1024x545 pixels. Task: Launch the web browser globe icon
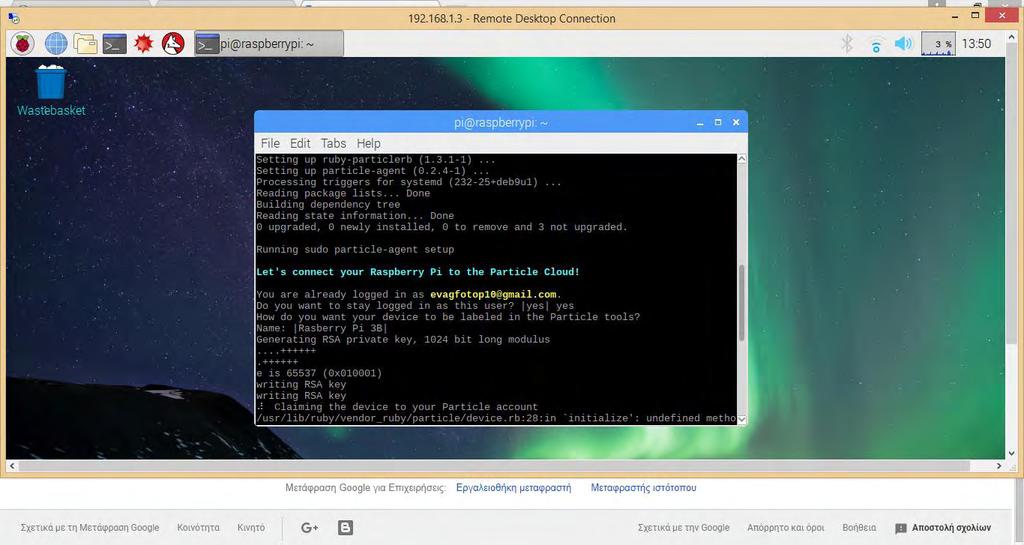click(x=56, y=44)
